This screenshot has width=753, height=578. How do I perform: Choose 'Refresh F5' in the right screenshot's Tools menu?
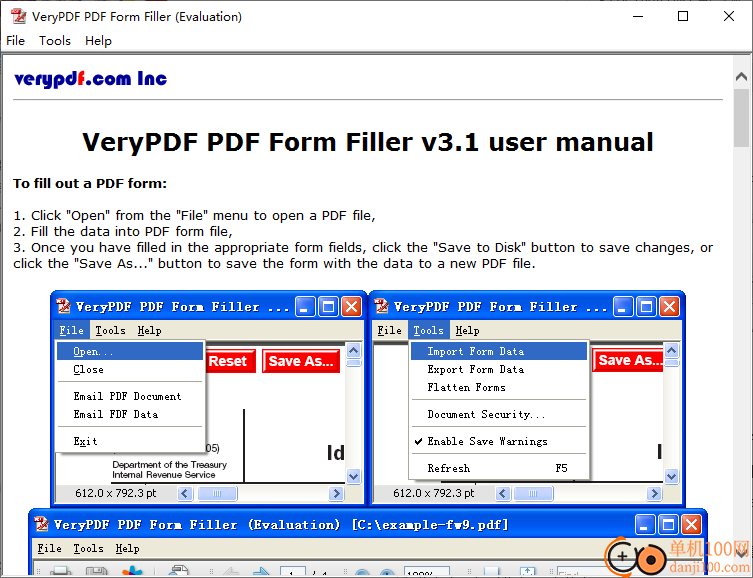pos(499,468)
